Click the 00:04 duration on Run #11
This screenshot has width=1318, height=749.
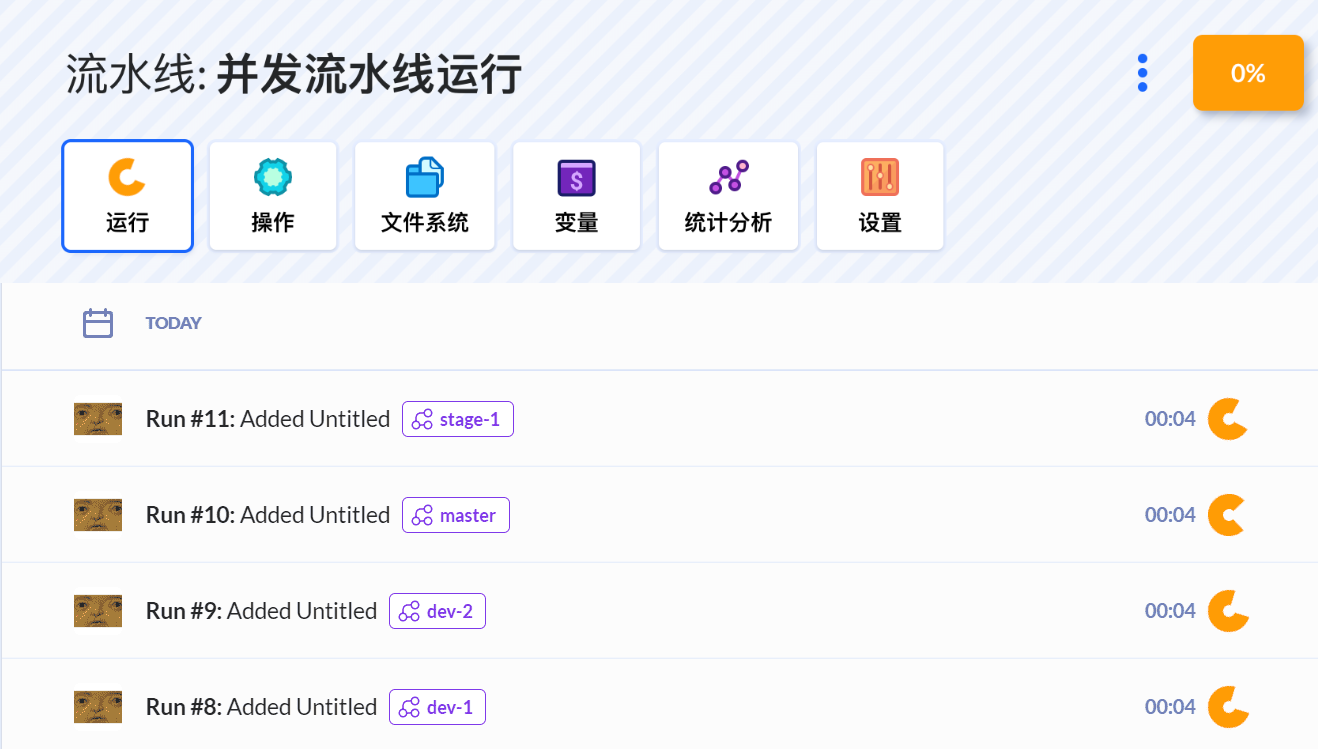tap(1170, 419)
